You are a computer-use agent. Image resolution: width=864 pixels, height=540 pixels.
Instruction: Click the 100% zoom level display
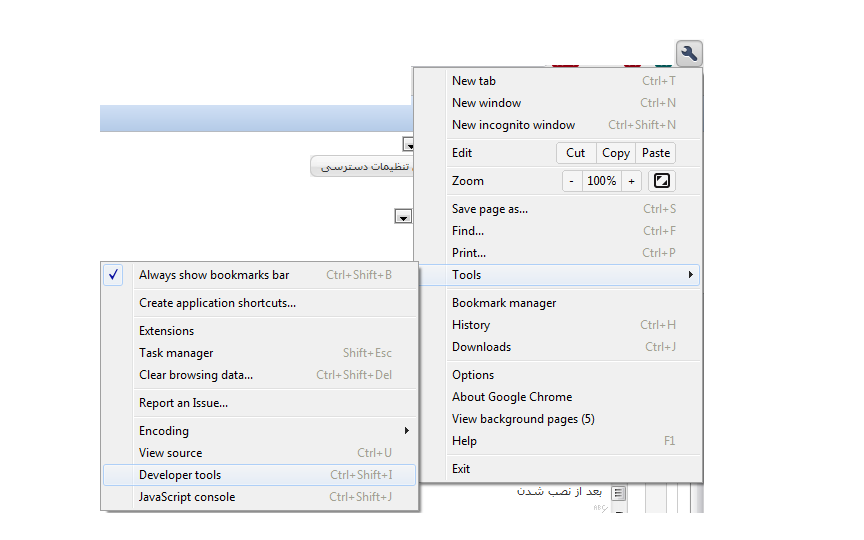pyautogui.click(x=601, y=181)
